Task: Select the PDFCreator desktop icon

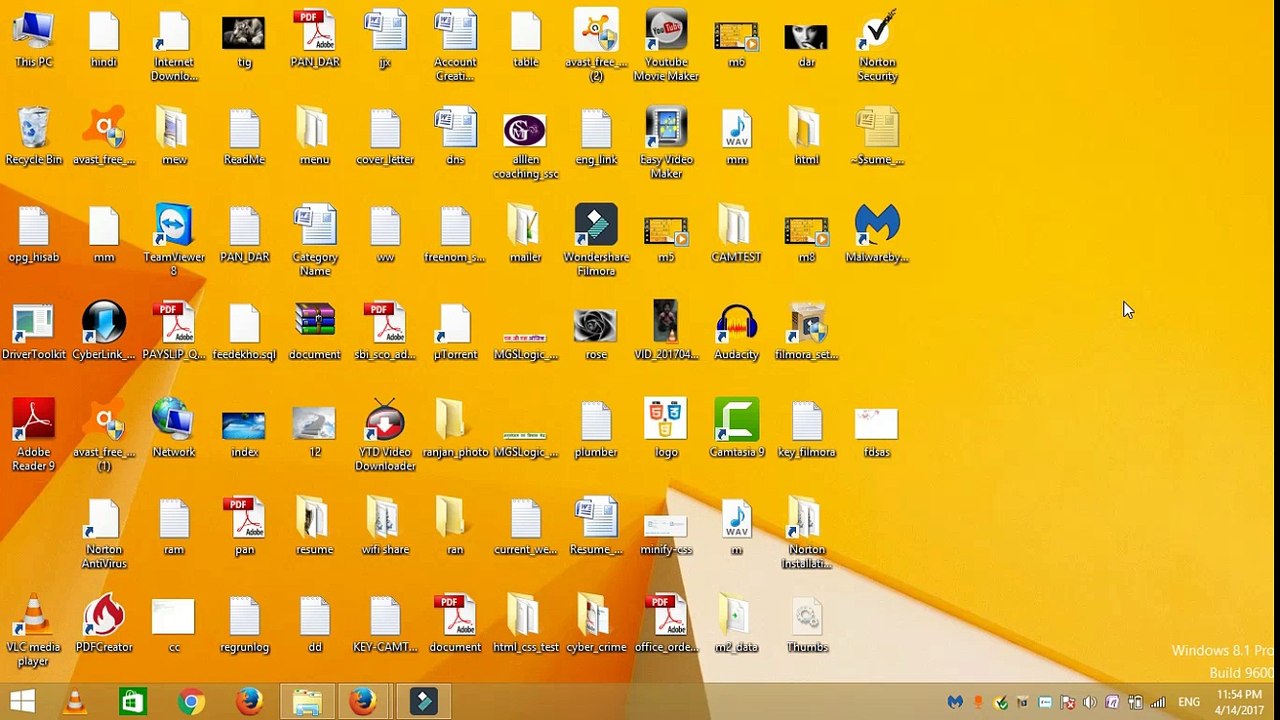Action: point(104,623)
